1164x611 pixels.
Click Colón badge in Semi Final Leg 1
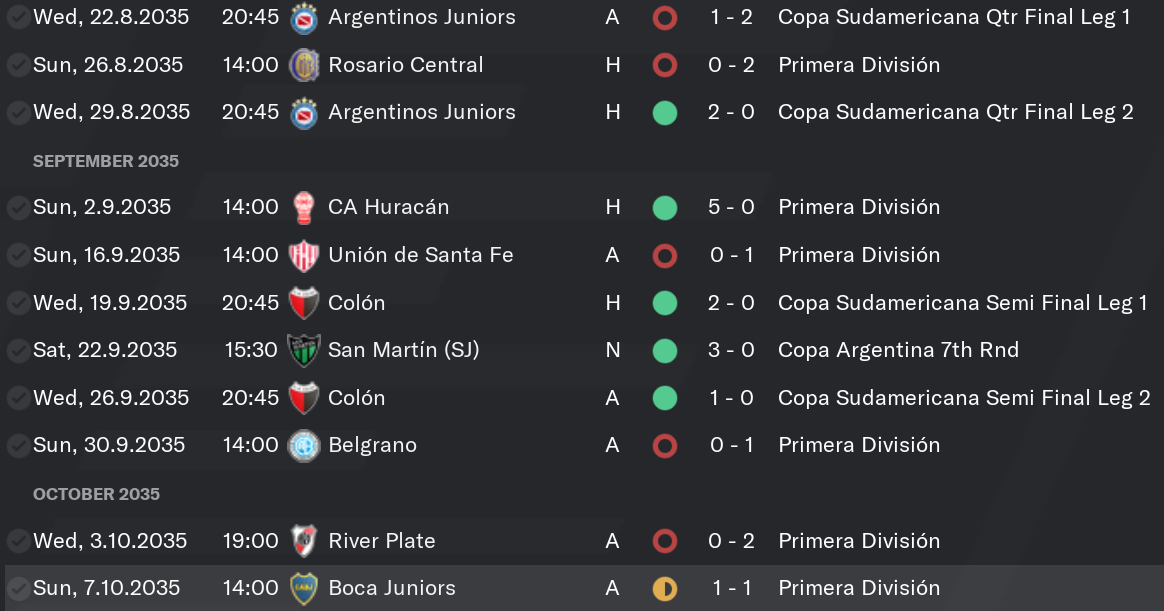304,303
